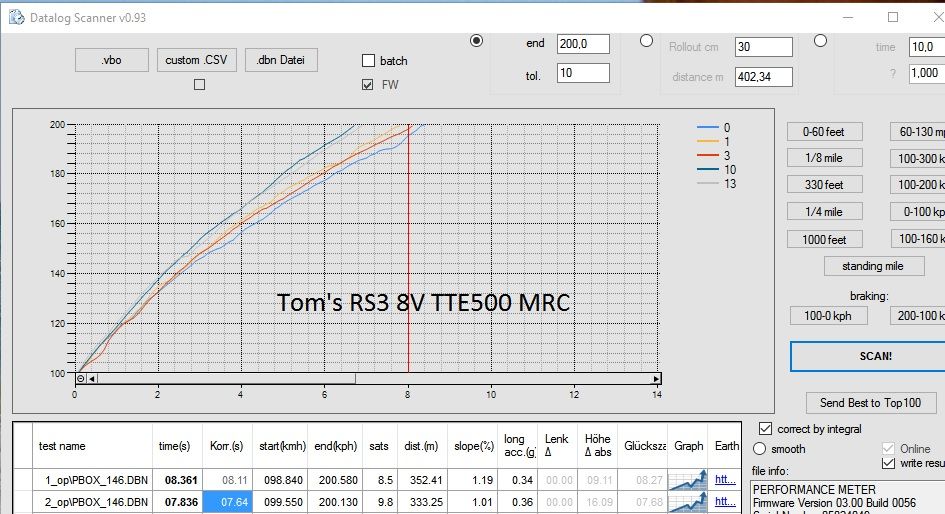Click Send Best to Top100
Image resolution: width=945 pixels, height=514 pixels.
click(x=871, y=403)
